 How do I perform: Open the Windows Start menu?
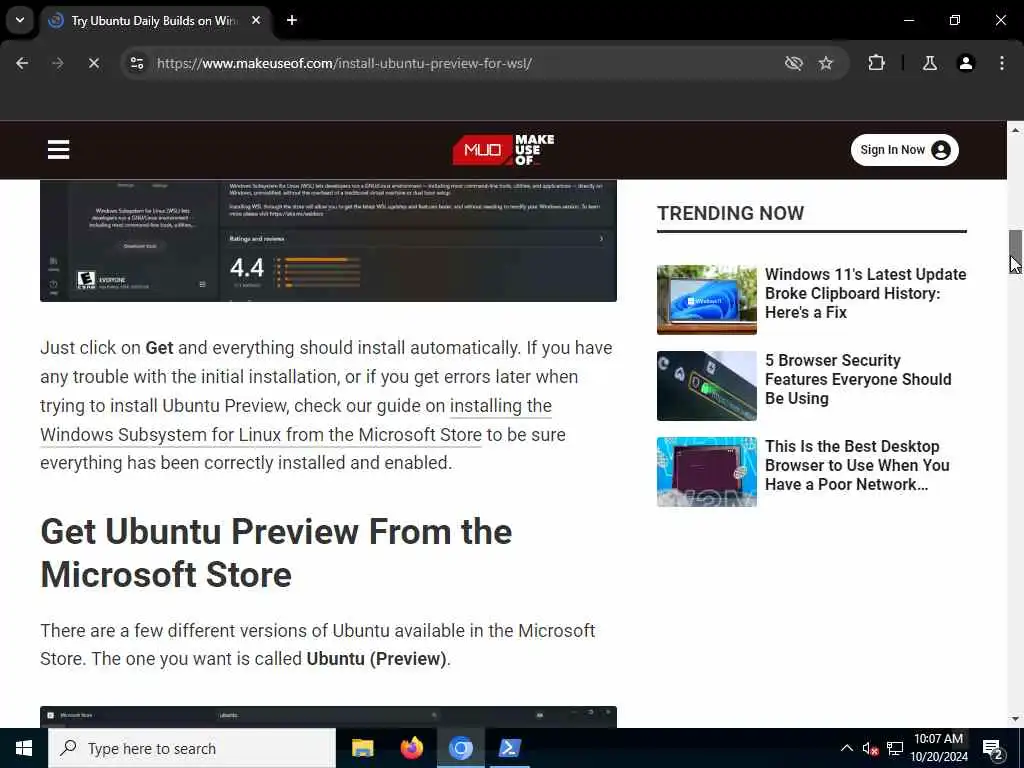24,748
